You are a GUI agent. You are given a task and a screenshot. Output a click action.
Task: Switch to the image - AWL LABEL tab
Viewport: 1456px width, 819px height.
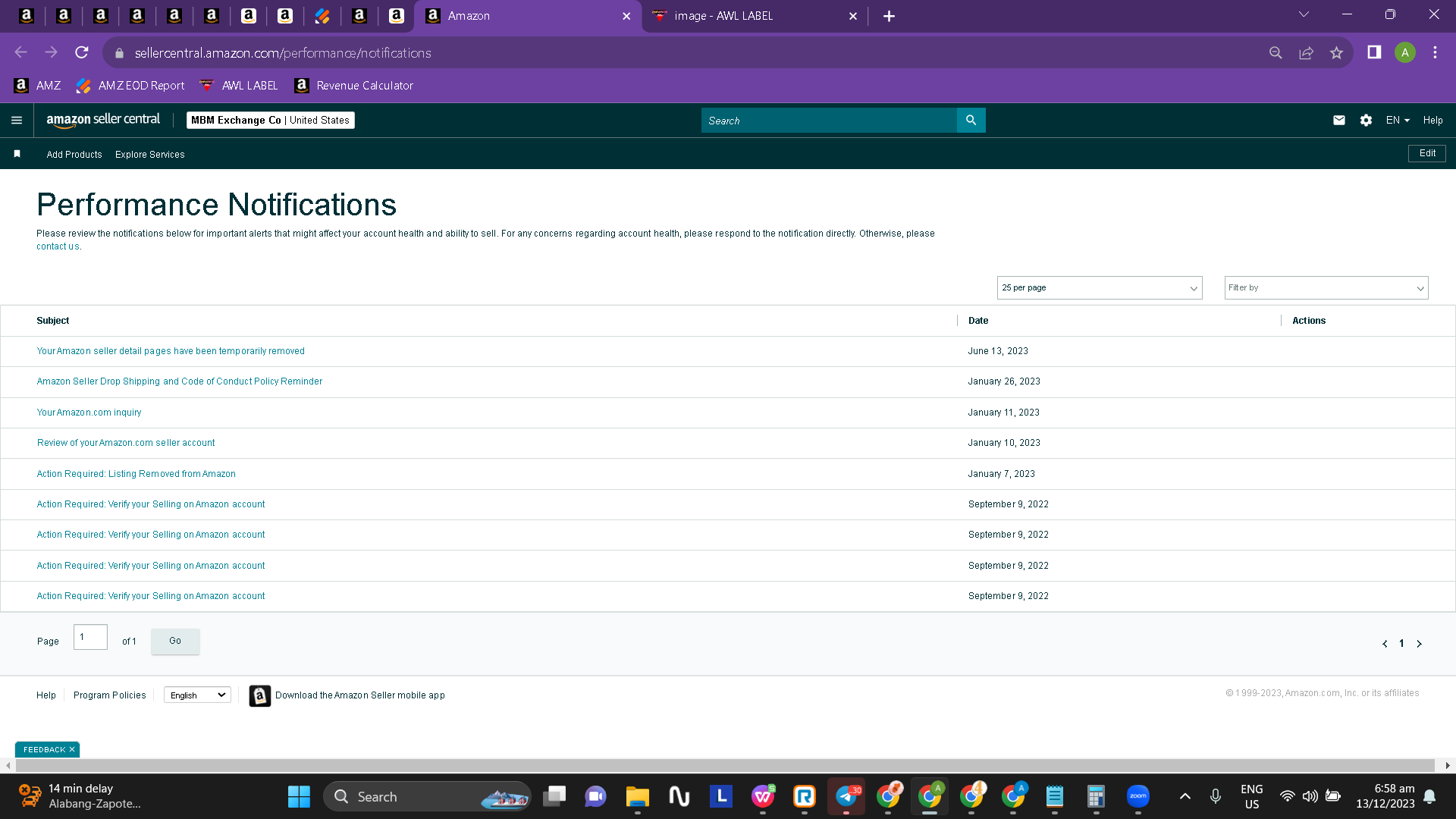[755, 16]
